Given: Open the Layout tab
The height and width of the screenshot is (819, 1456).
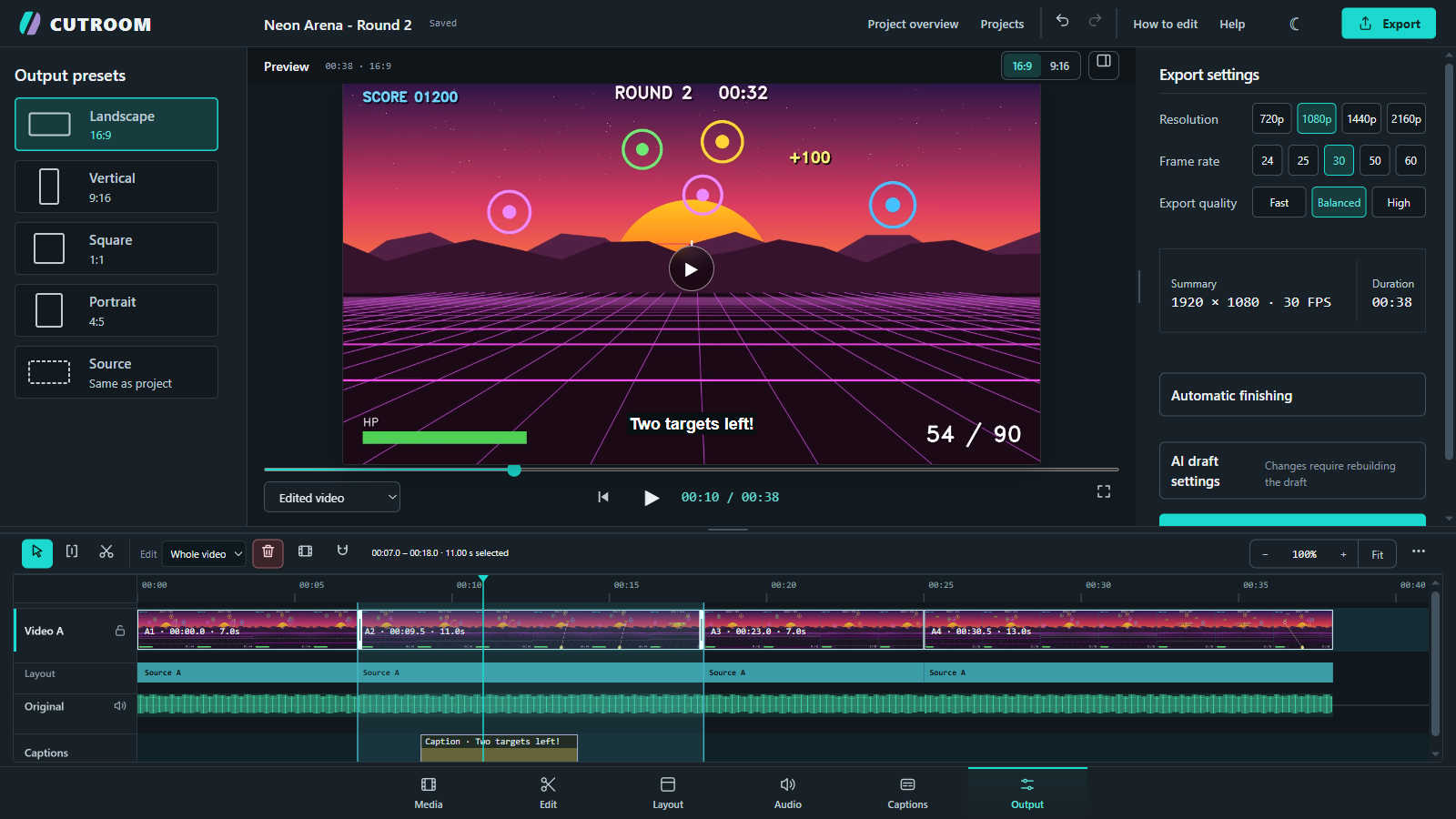Looking at the screenshot, I should click(x=668, y=793).
